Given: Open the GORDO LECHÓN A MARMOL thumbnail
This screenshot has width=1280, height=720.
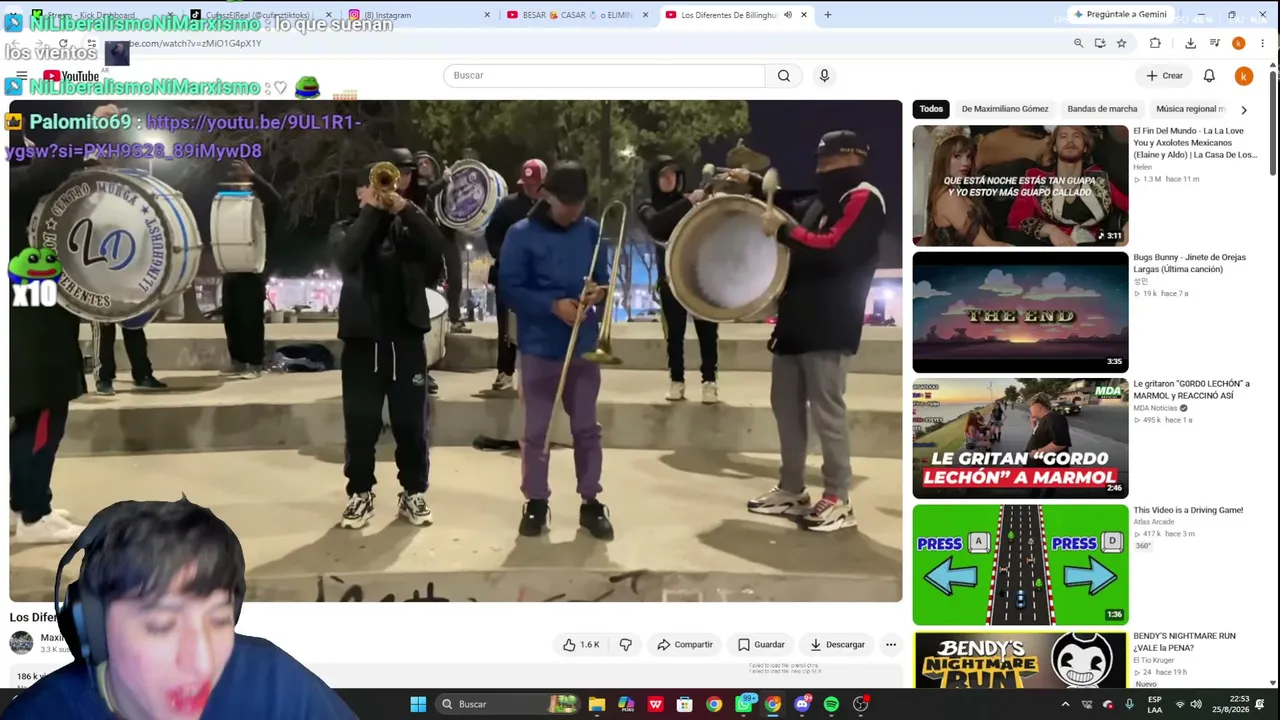Looking at the screenshot, I should [x=1020, y=438].
